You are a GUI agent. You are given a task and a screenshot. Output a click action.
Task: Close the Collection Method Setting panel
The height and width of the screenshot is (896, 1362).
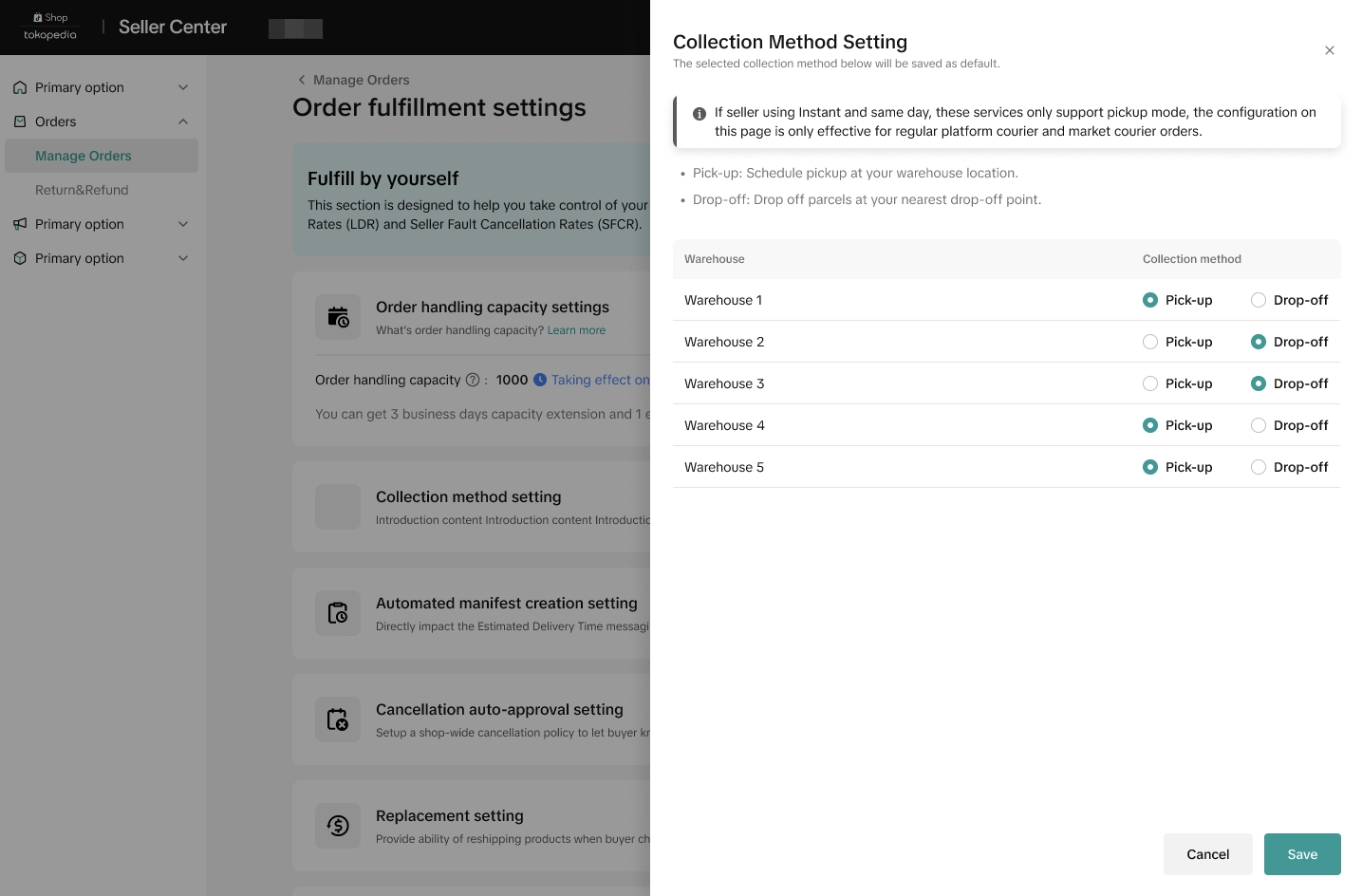1330,50
